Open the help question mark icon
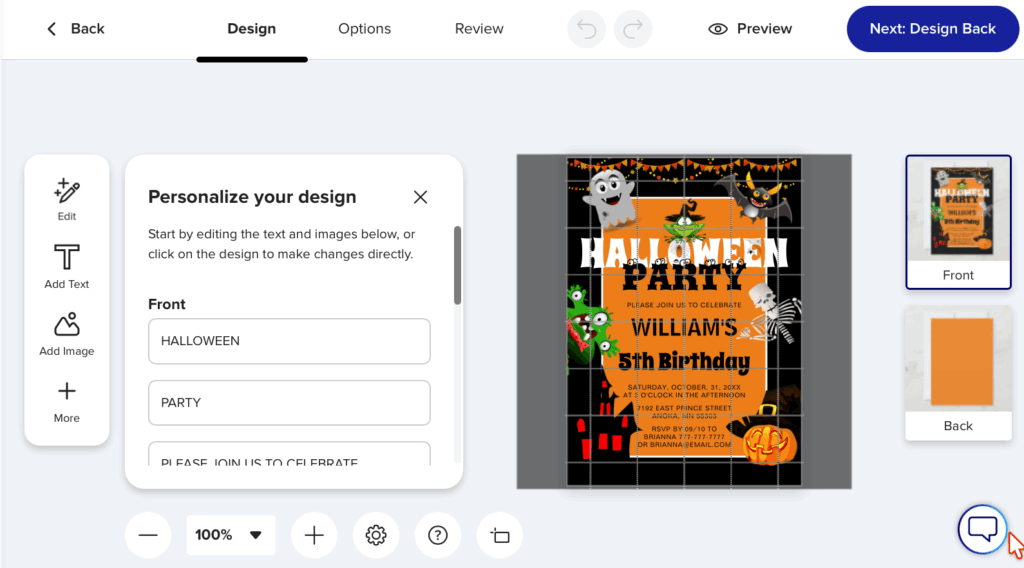This screenshot has width=1024, height=568. point(437,535)
